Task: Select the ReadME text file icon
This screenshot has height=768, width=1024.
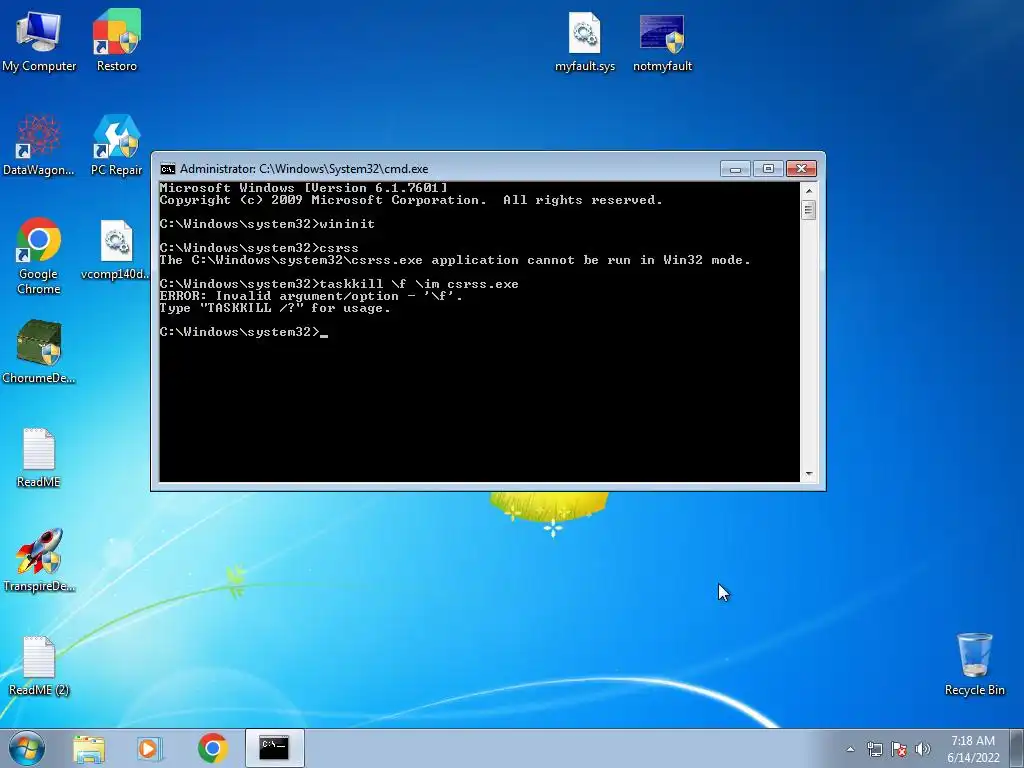Action: point(39,457)
